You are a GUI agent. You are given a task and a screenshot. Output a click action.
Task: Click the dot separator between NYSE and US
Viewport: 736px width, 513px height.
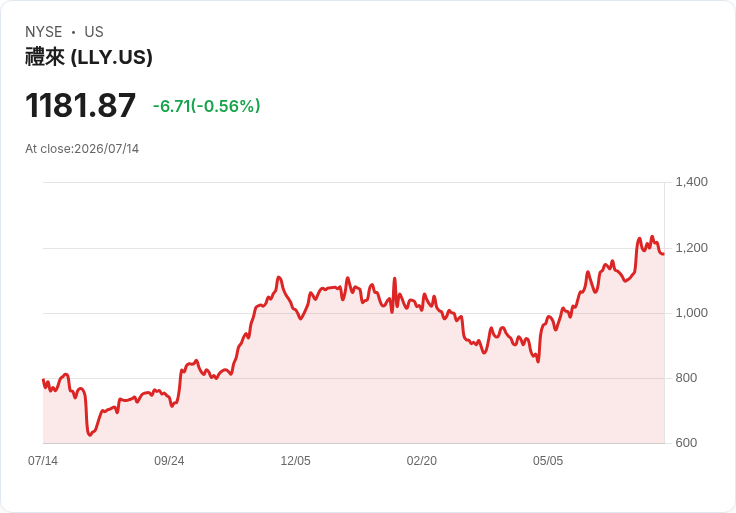pyautogui.click(x=73, y=32)
